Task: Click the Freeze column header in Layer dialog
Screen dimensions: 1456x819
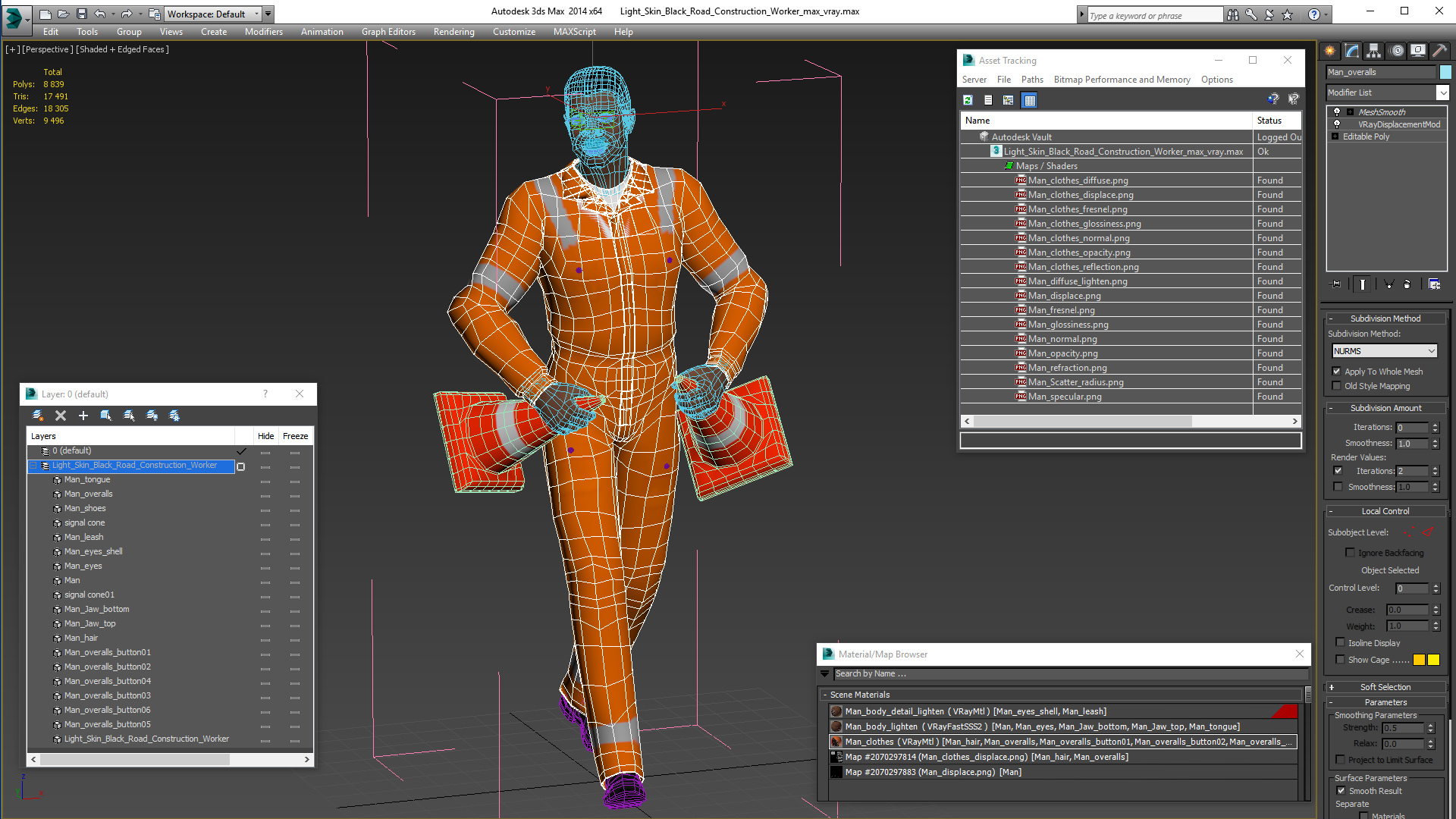Action: 295,436
